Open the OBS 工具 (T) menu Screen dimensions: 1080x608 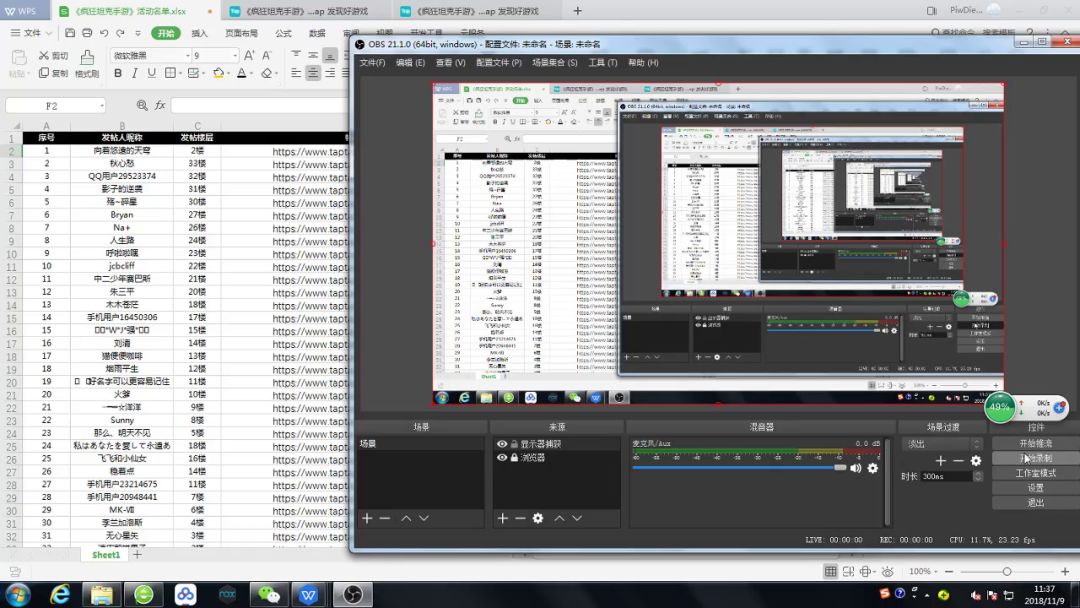[x=602, y=63]
